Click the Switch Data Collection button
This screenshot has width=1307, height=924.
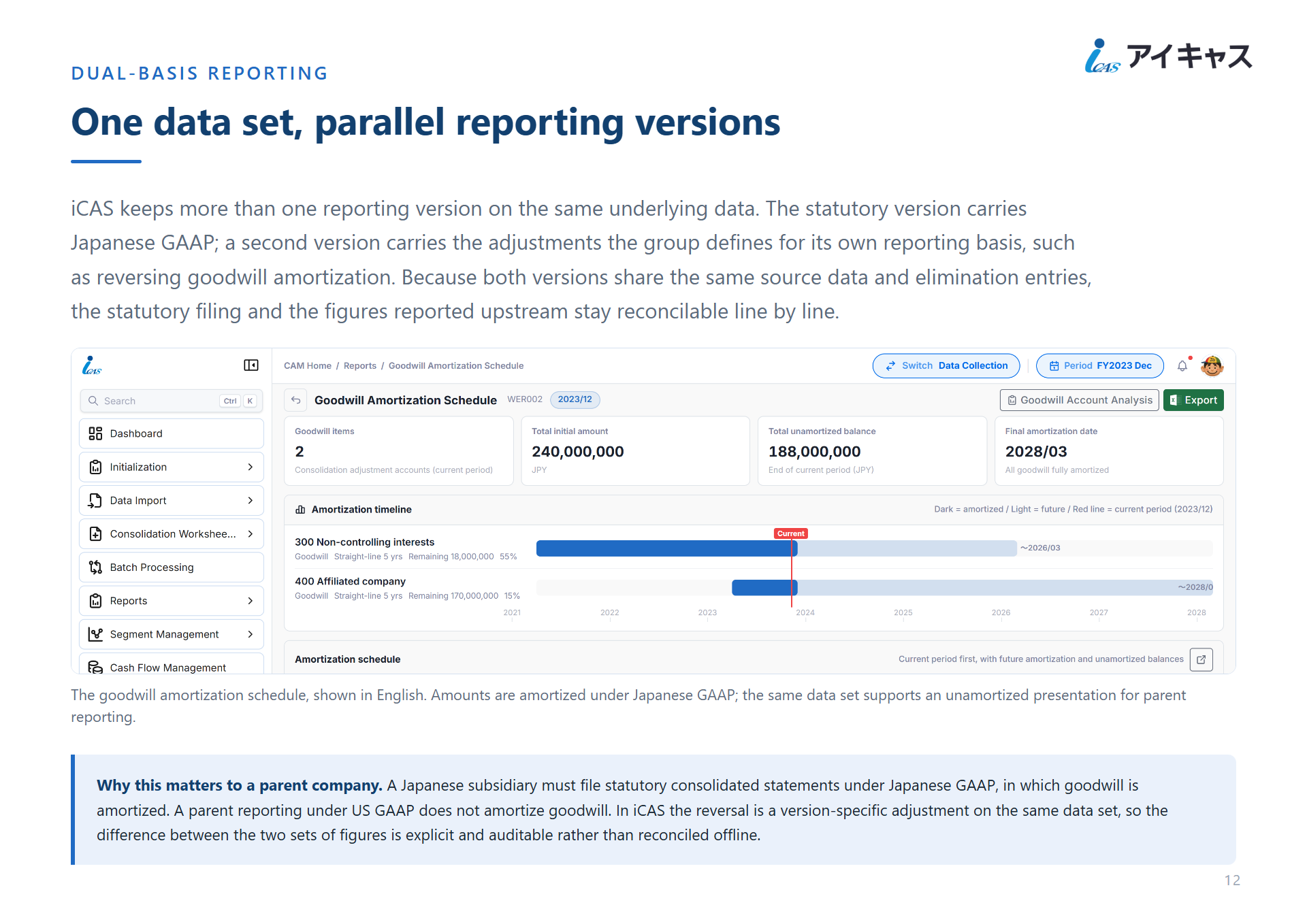click(x=946, y=365)
